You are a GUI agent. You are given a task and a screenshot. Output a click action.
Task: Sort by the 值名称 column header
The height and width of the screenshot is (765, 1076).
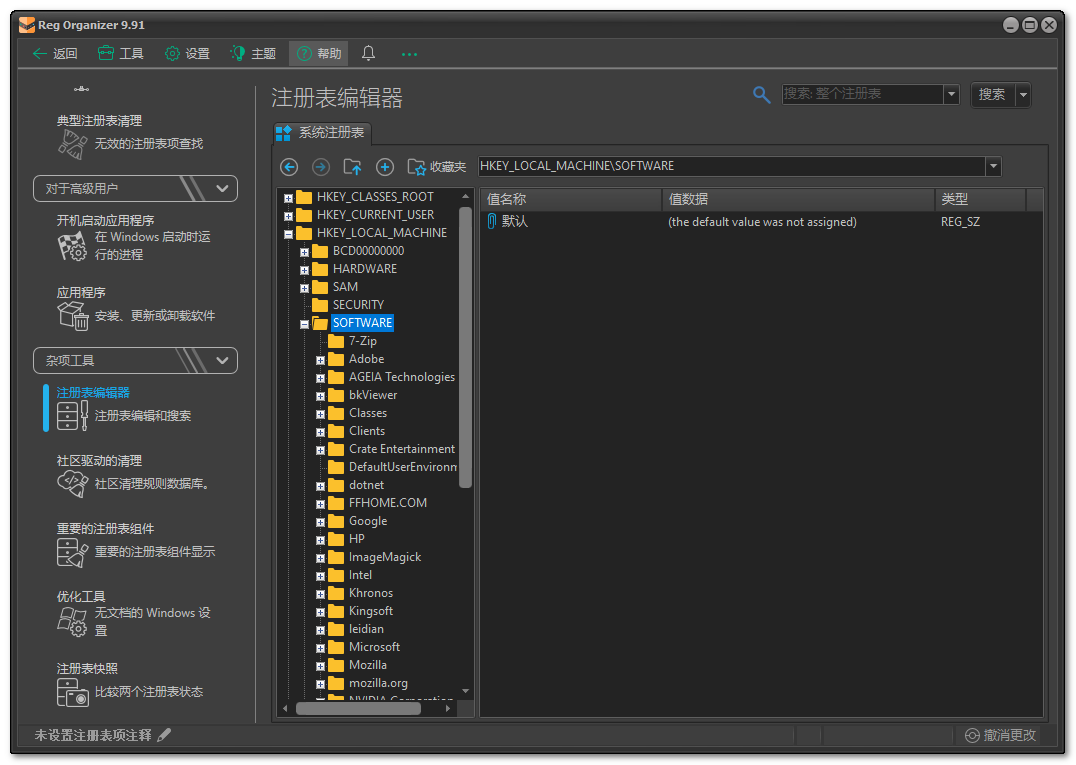(x=571, y=200)
